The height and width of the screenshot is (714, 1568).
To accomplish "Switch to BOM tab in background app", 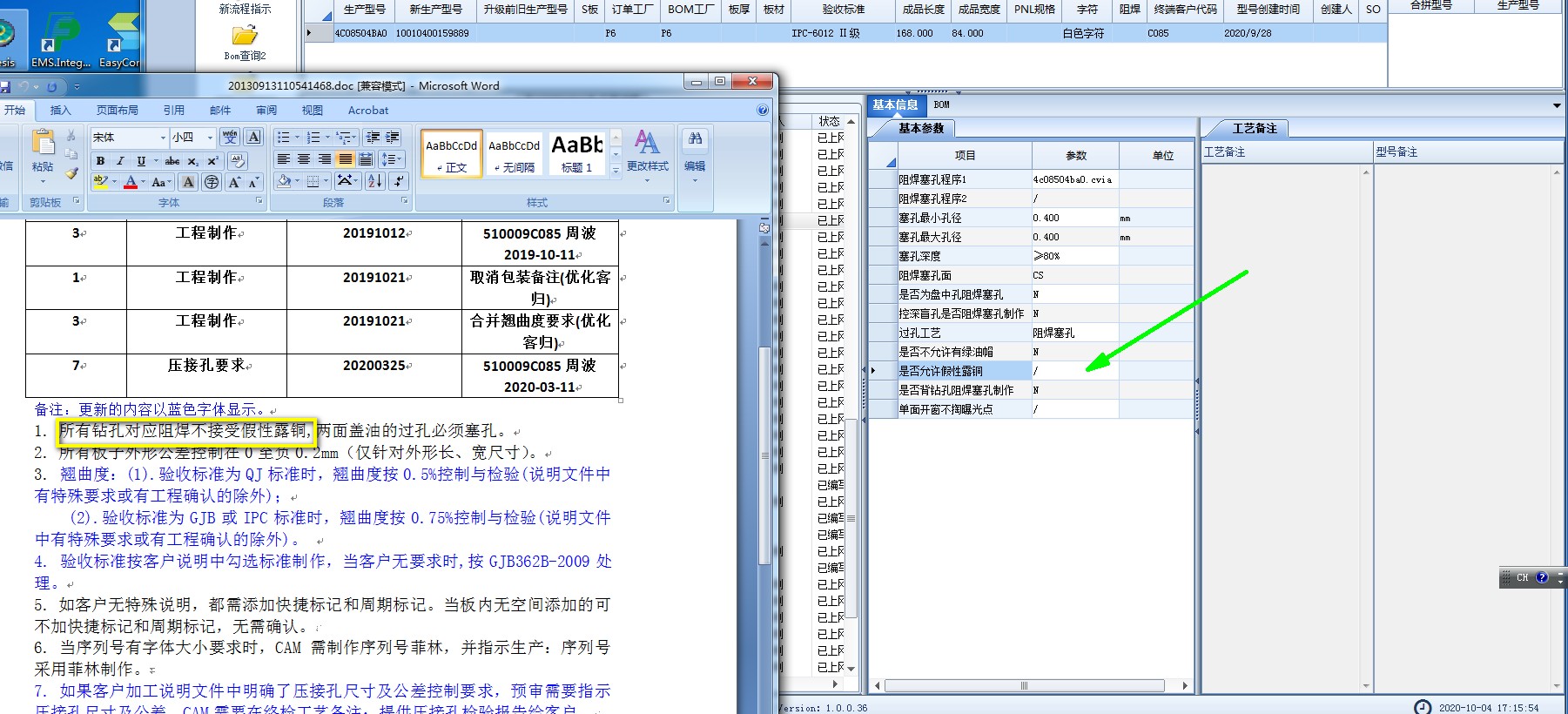I will click(942, 104).
